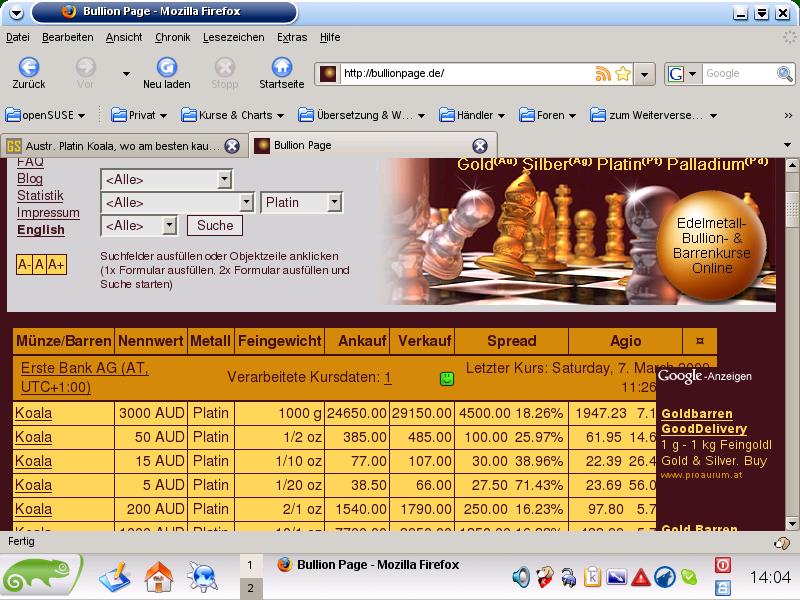Click the Suche button
This screenshot has width=800, height=600.
pos(215,226)
